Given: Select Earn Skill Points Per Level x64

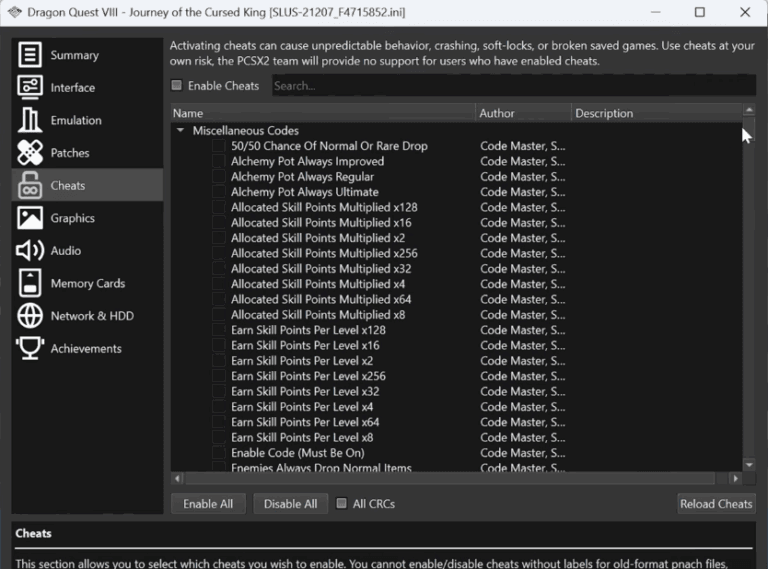Looking at the screenshot, I should [456, 422].
